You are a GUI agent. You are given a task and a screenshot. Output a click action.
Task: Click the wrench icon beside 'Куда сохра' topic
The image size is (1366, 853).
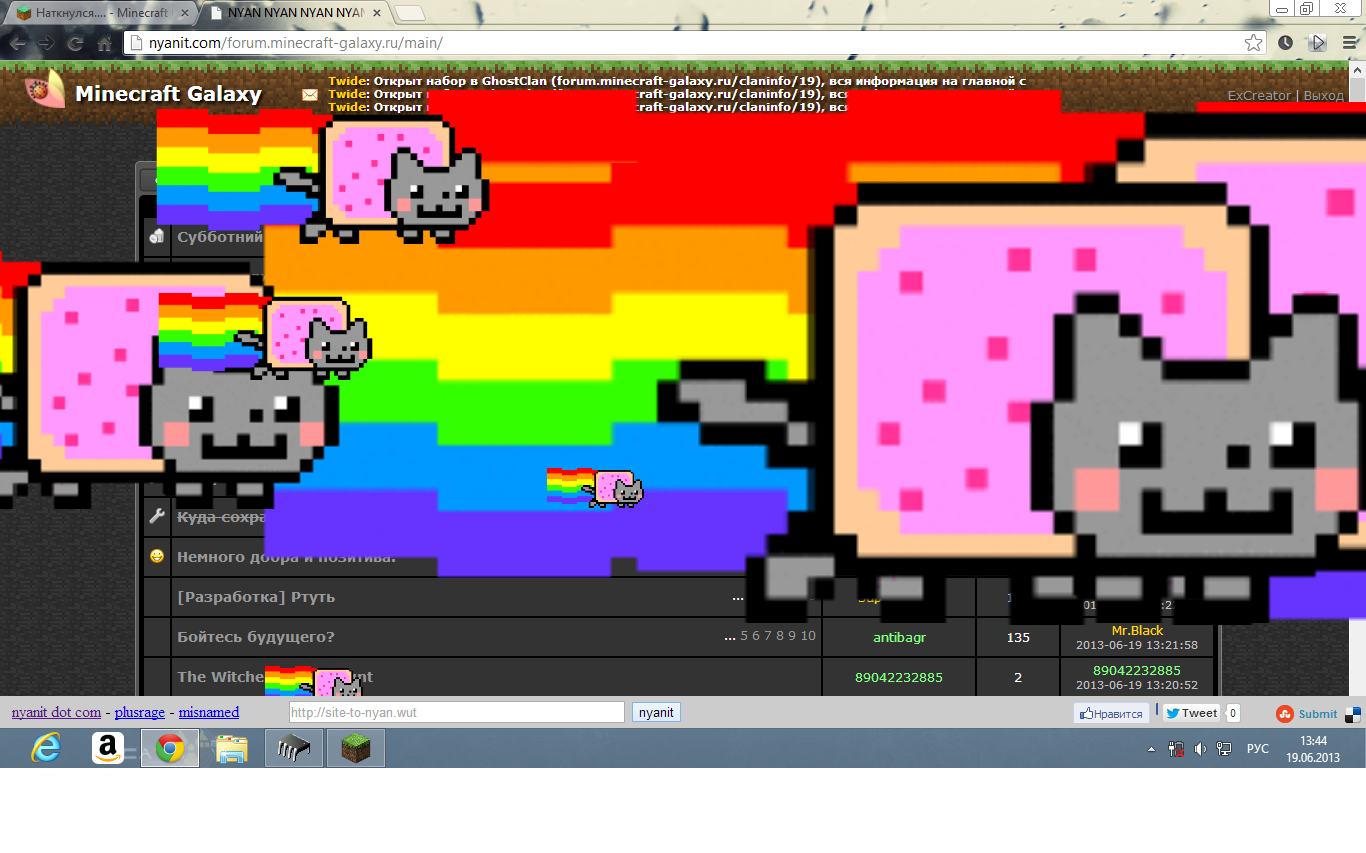click(156, 516)
